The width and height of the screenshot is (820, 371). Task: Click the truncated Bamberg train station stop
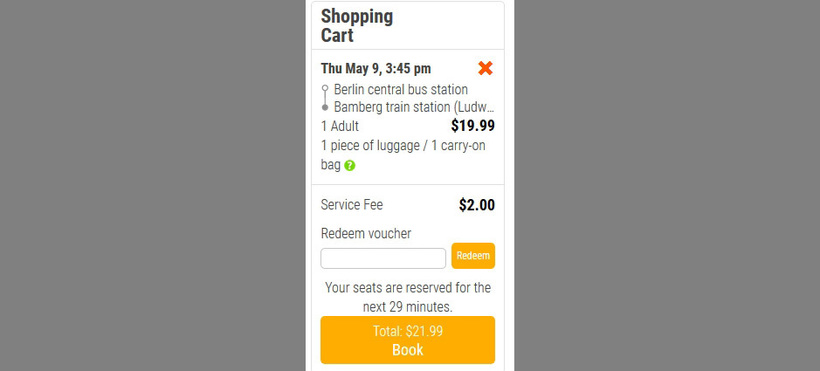pos(414,107)
